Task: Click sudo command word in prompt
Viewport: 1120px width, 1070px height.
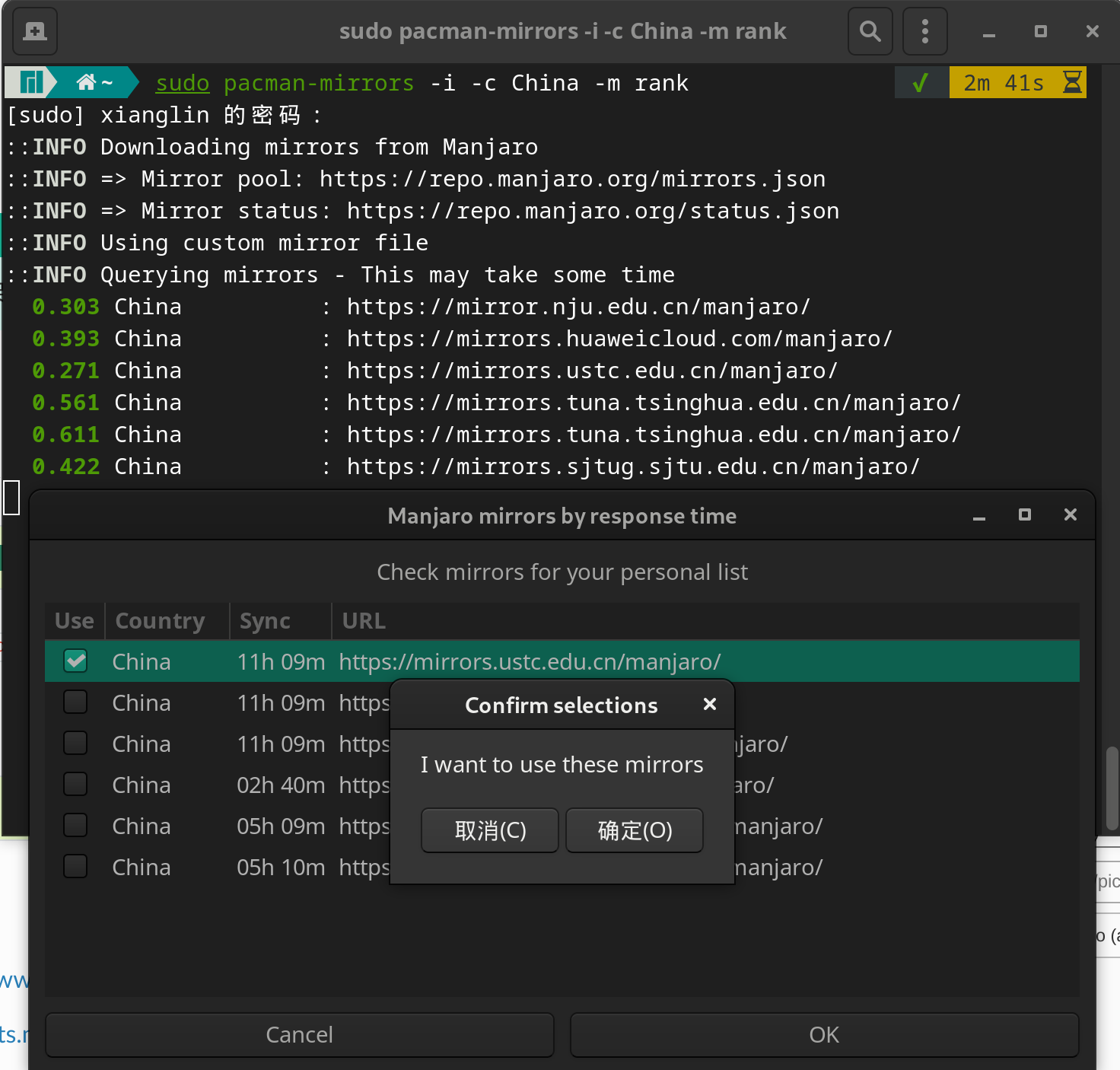Action: point(183,83)
